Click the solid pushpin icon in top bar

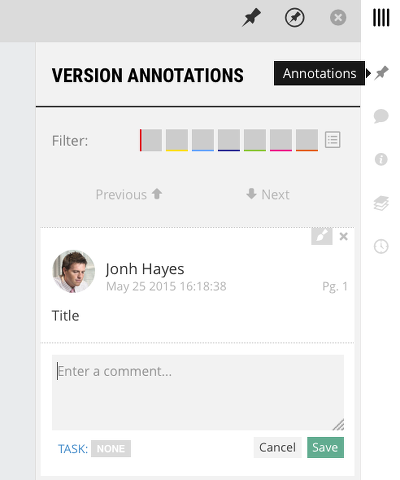coord(251,17)
